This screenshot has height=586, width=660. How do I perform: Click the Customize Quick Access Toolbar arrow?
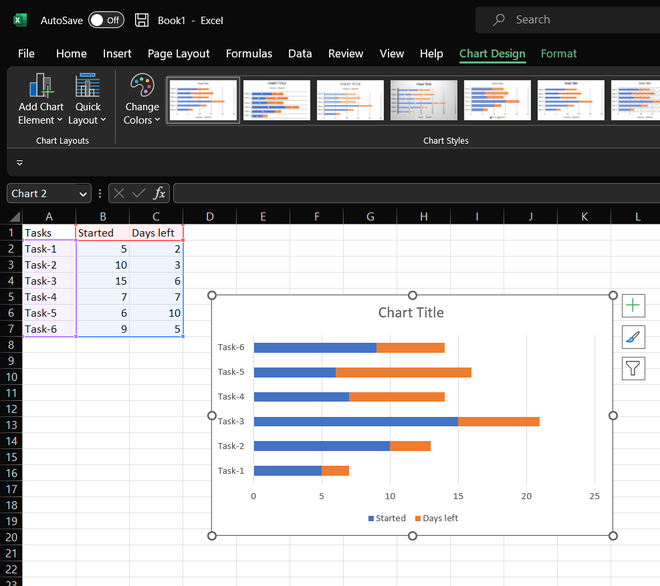pos(19,162)
